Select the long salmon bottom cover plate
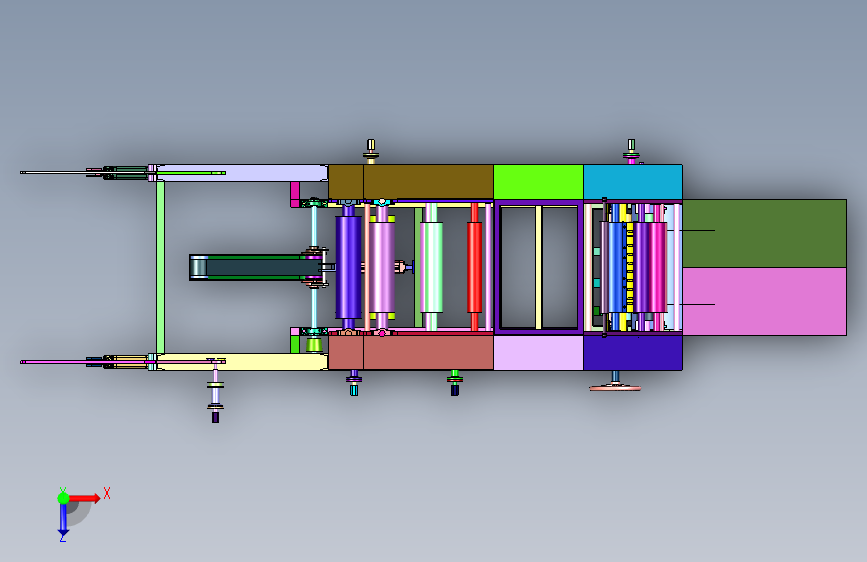The width and height of the screenshot is (867, 562). tap(428, 352)
